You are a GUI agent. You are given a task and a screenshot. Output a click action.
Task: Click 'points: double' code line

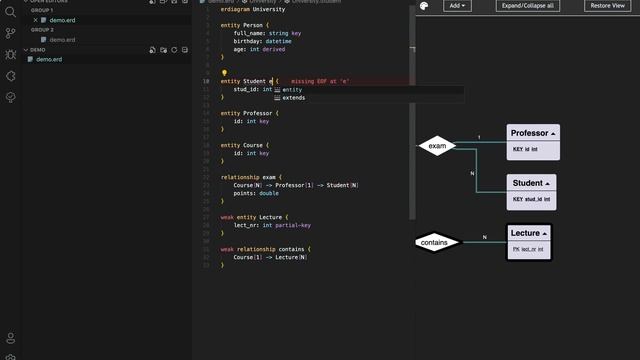pos(256,193)
